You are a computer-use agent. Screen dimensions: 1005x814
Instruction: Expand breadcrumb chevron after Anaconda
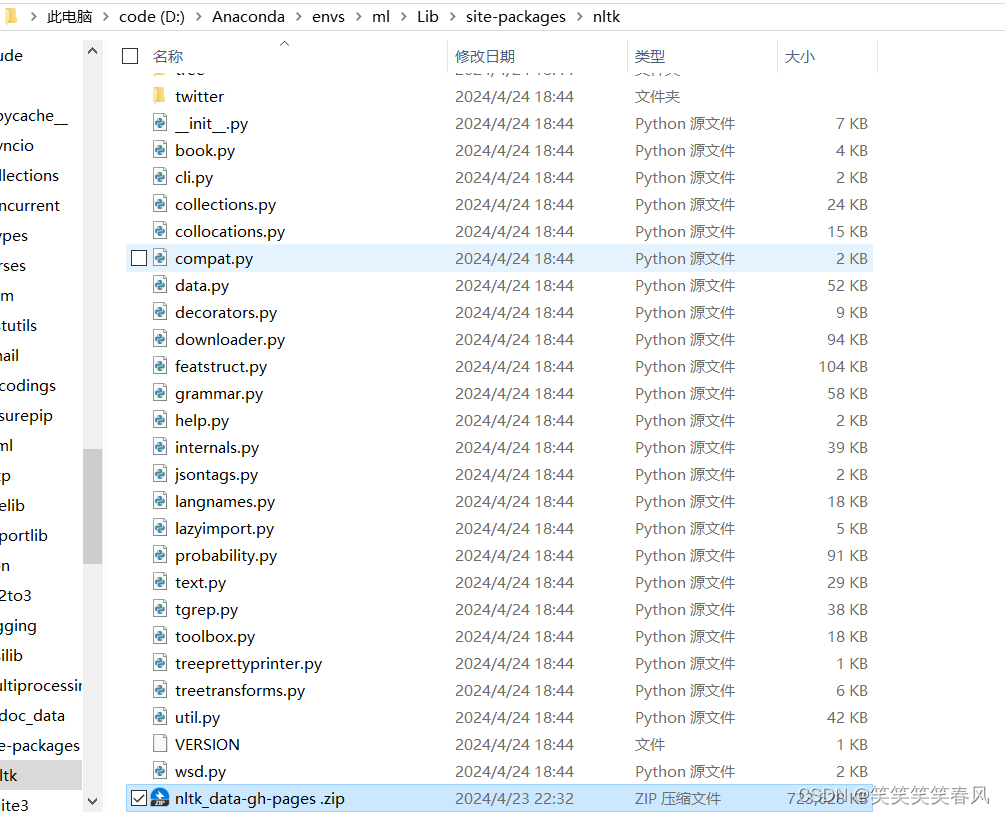299,17
